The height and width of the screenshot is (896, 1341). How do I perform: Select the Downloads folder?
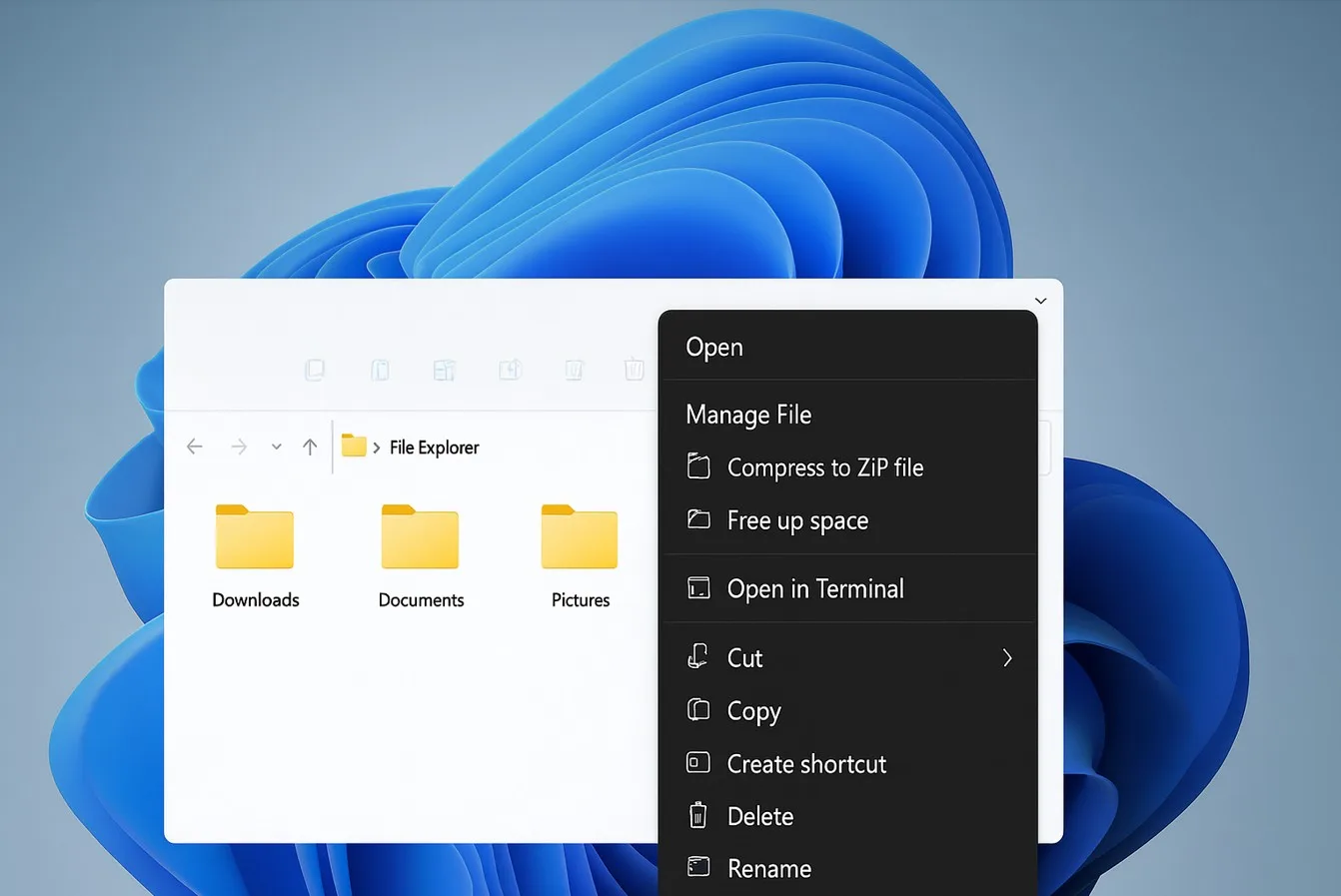click(x=255, y=554)
